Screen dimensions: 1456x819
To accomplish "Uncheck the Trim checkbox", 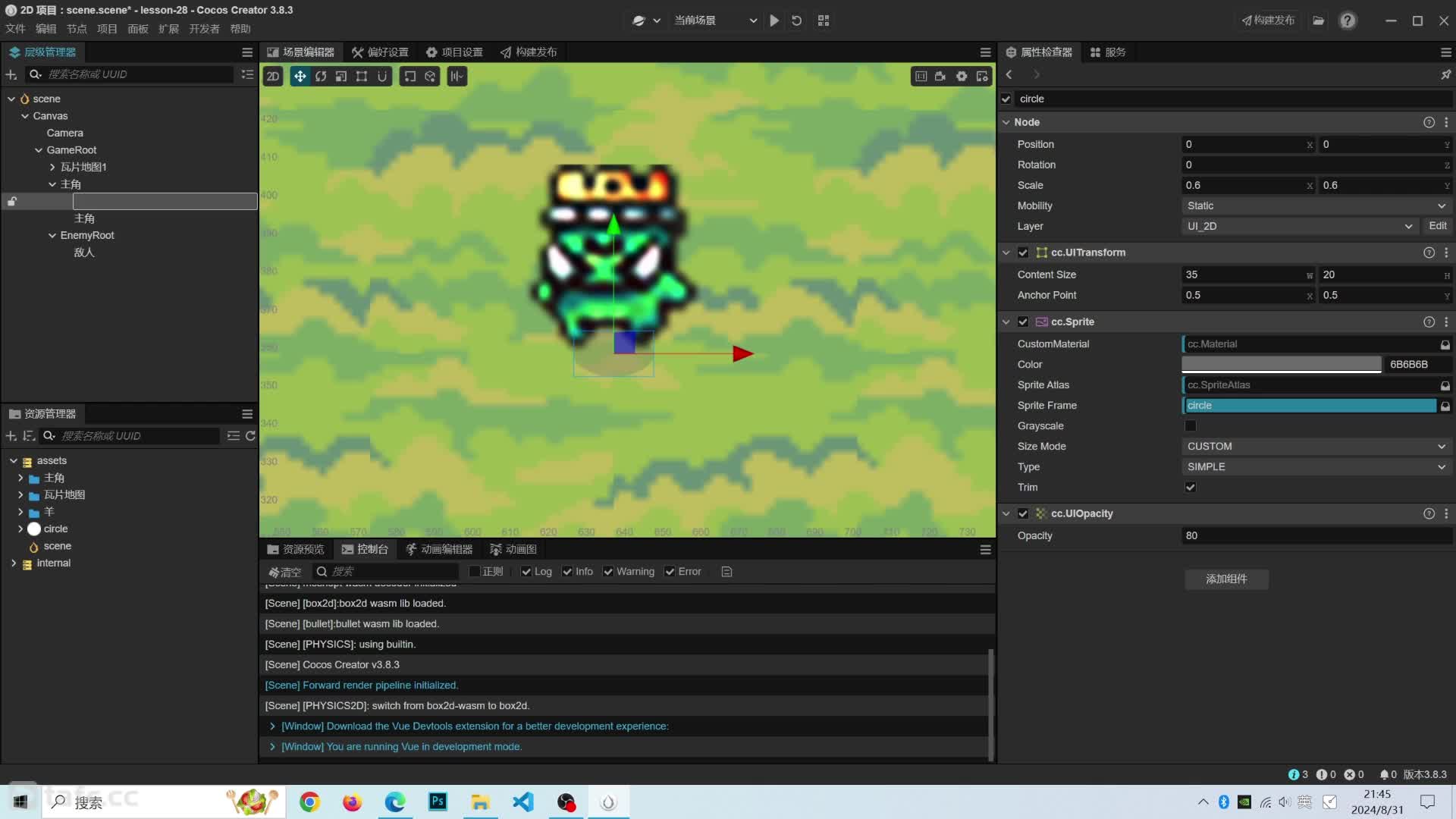I will (1191, 488).
